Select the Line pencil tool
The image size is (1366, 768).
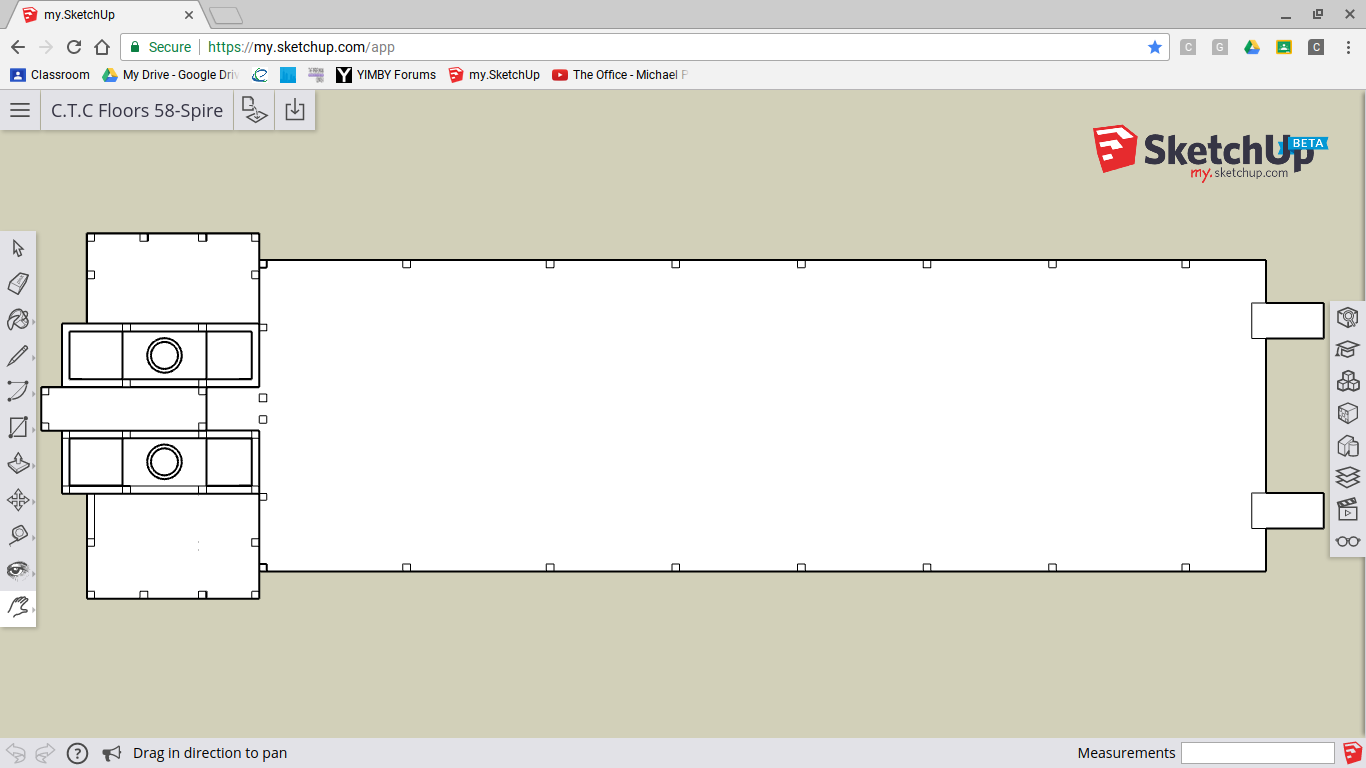[x=18, y=356]
